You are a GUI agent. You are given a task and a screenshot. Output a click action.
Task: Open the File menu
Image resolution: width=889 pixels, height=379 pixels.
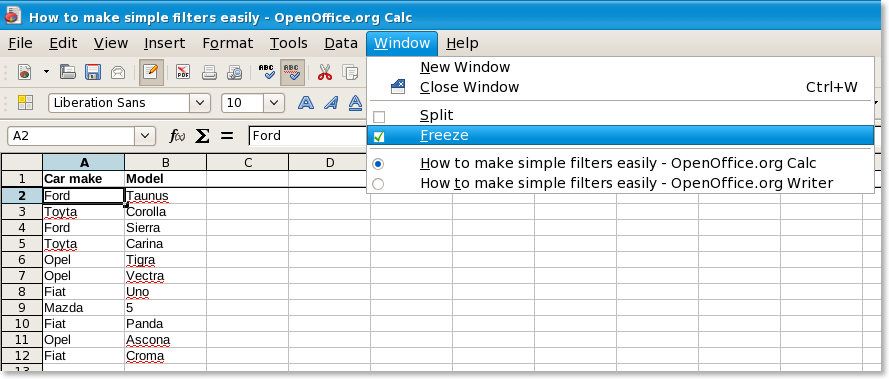click(x=20, y=43)
